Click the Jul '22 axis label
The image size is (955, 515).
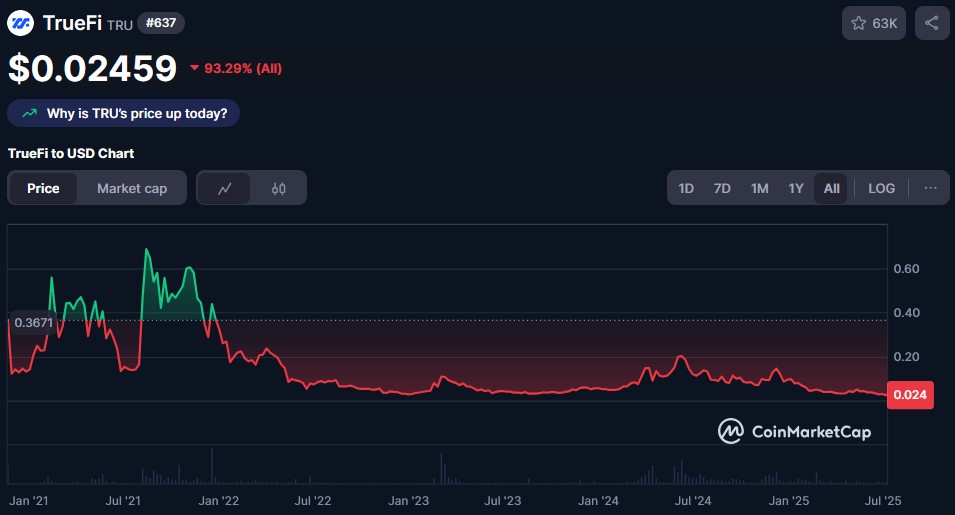pos(312,500)
